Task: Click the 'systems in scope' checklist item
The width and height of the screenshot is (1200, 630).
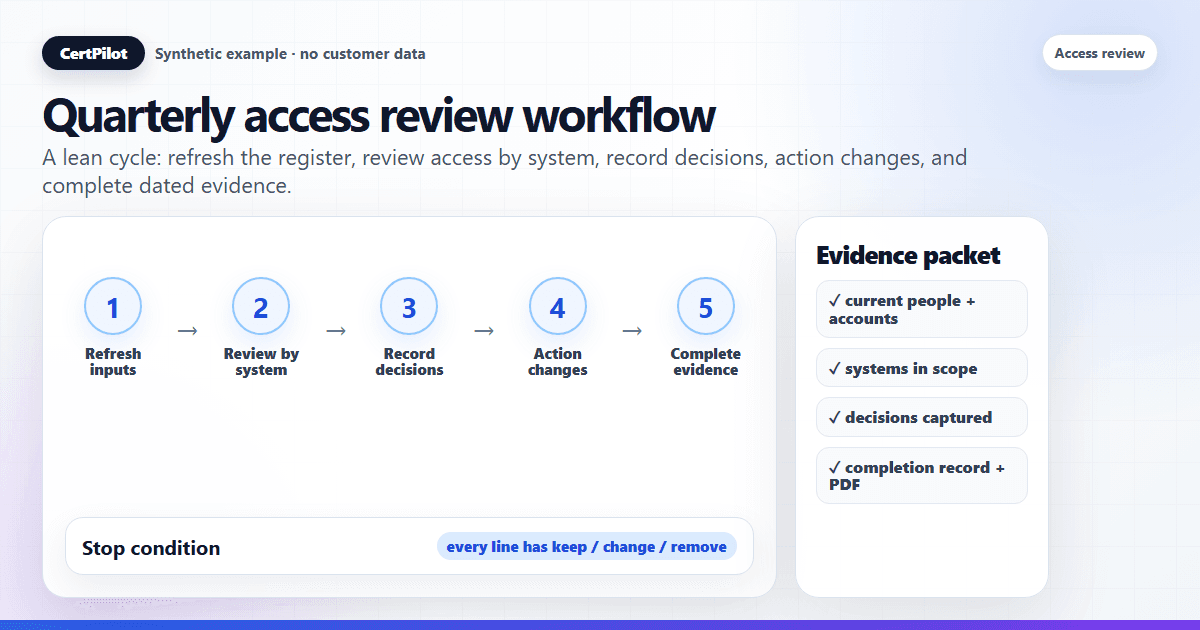Action: tap(921, 368)
